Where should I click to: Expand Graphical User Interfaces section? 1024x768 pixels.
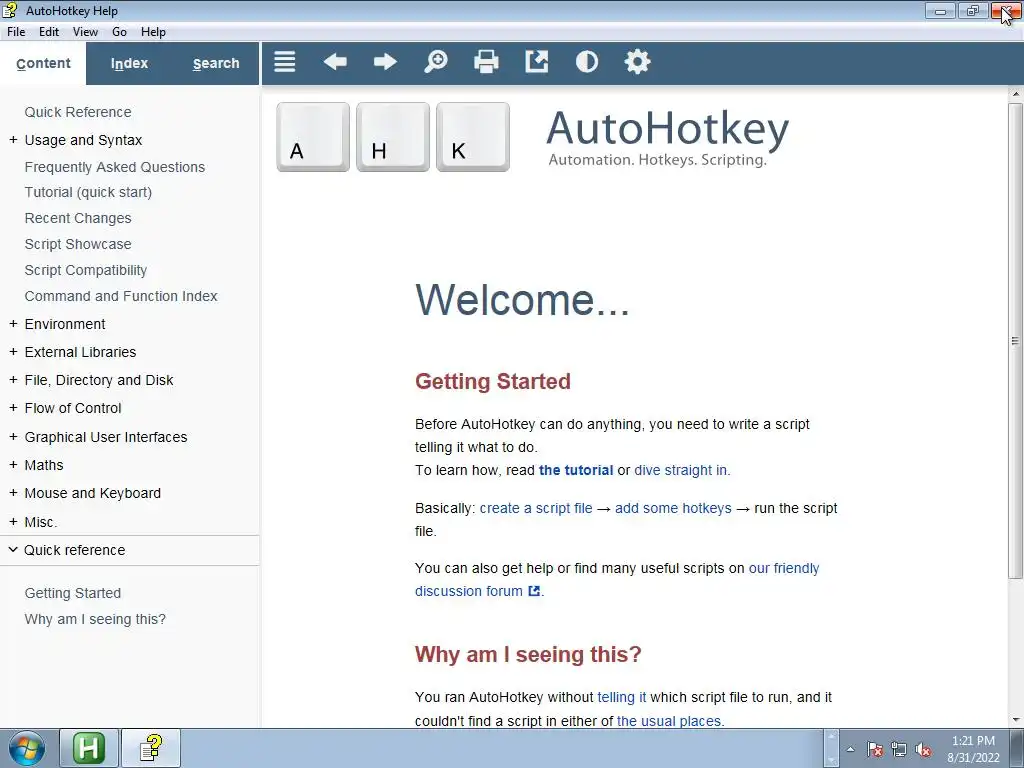coord(13,437)
